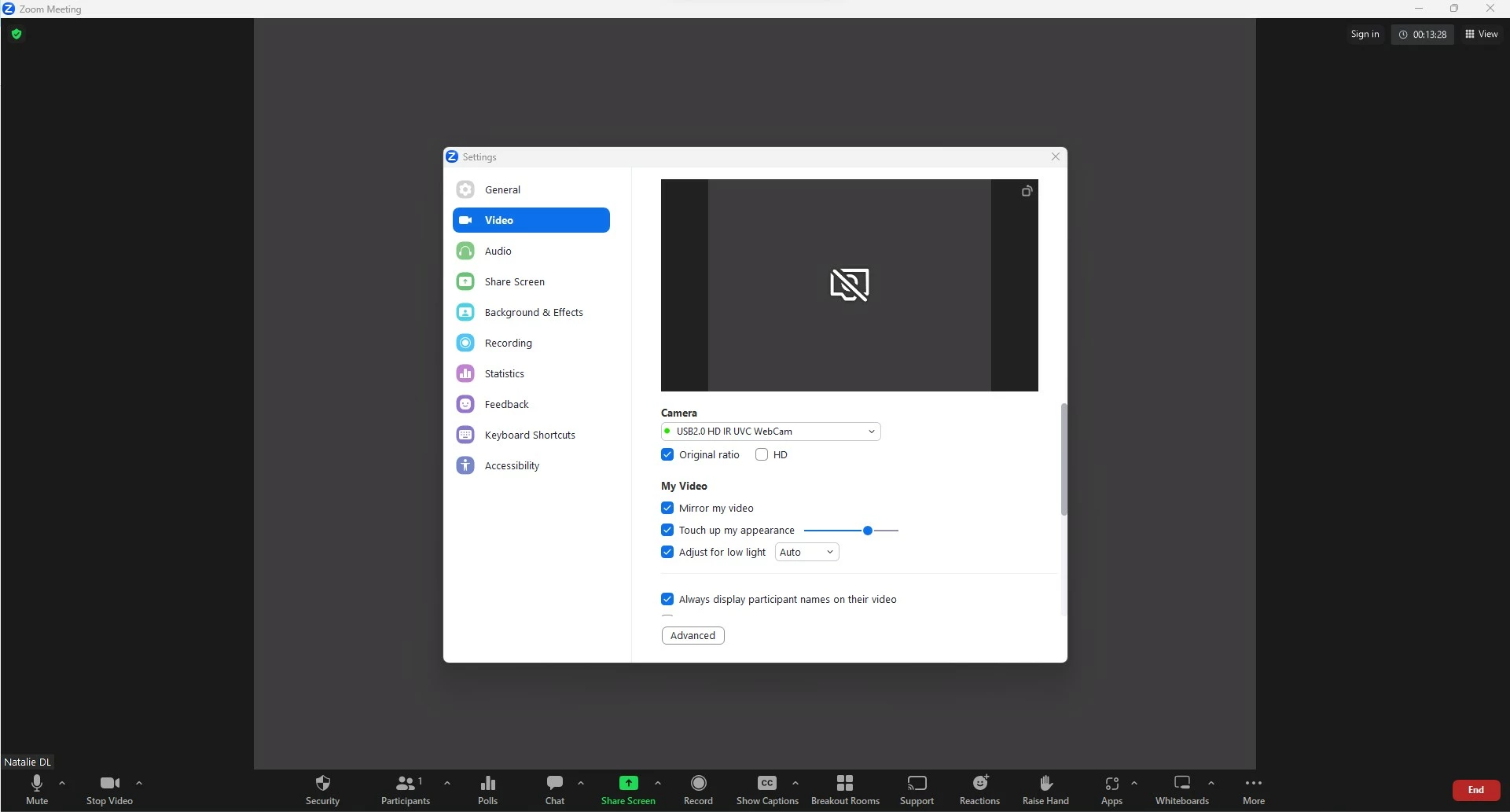The height and width of the screenshot is (812, 1510).
Task: Minimize the Zoom Meeting window
Action: click(x=1419, y=9)
